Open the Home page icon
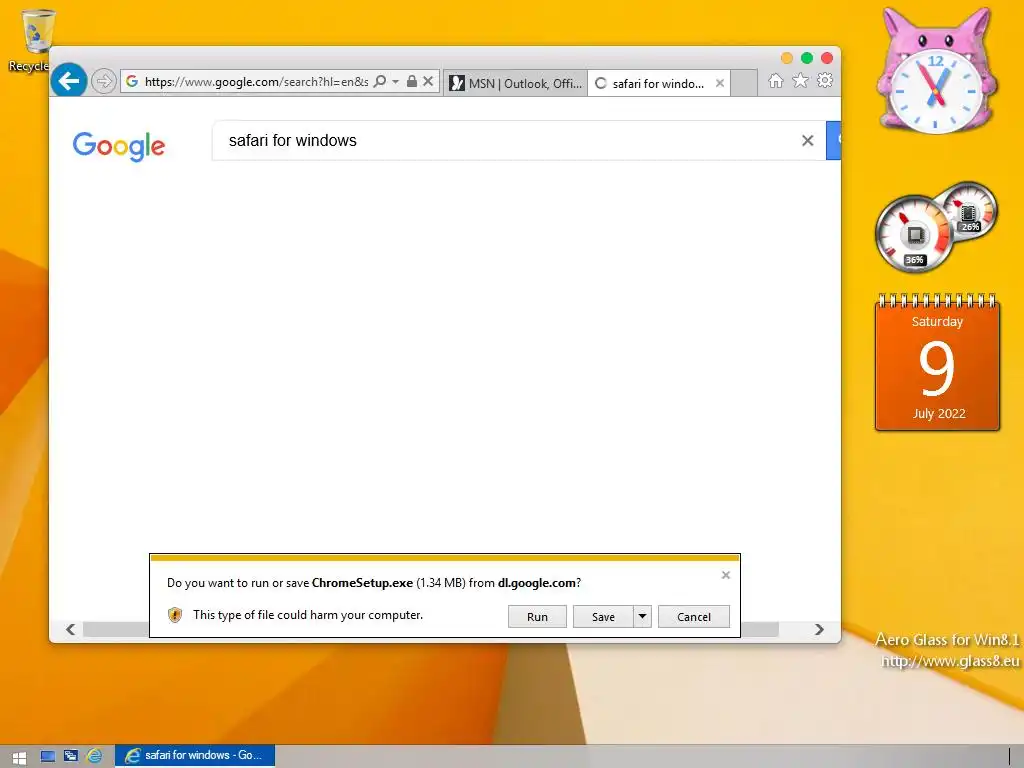The height and width of the screenshot is (768, 1024). [775, 81]
